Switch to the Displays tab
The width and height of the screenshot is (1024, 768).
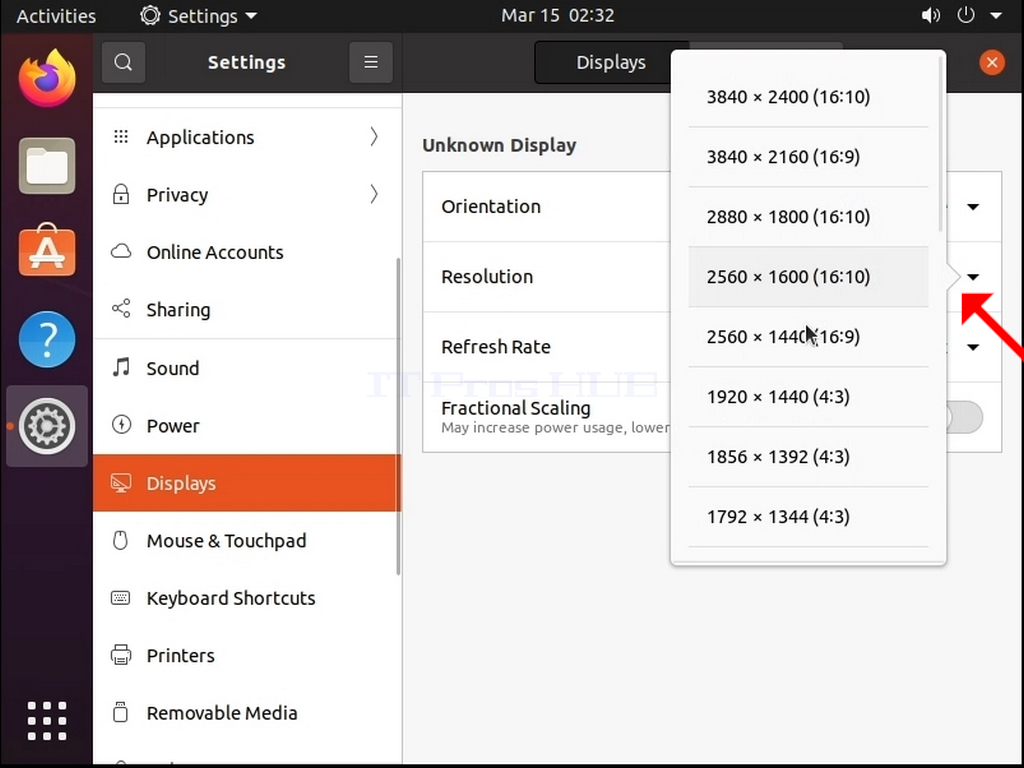611,63
